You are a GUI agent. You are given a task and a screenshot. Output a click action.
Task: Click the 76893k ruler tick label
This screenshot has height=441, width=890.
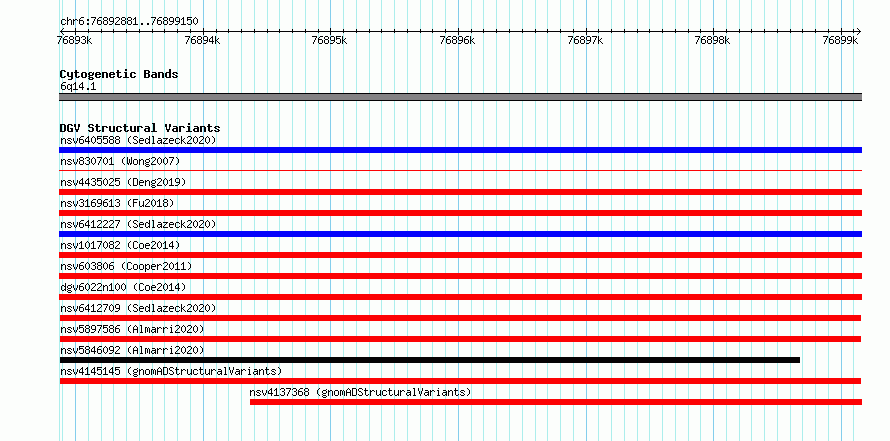[75, 41]
